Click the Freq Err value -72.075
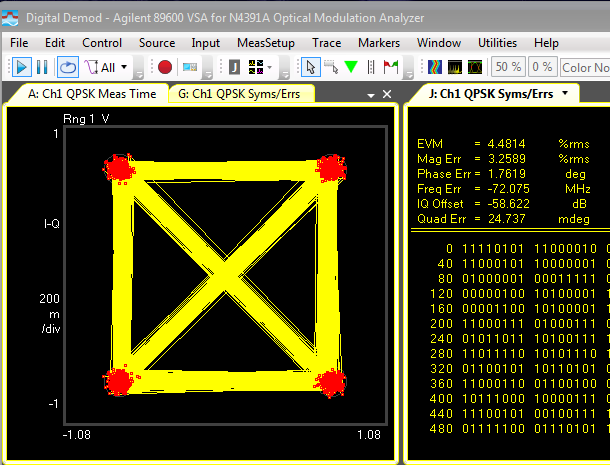The height and width of the screenshot is (465, 610). [508, 189]
